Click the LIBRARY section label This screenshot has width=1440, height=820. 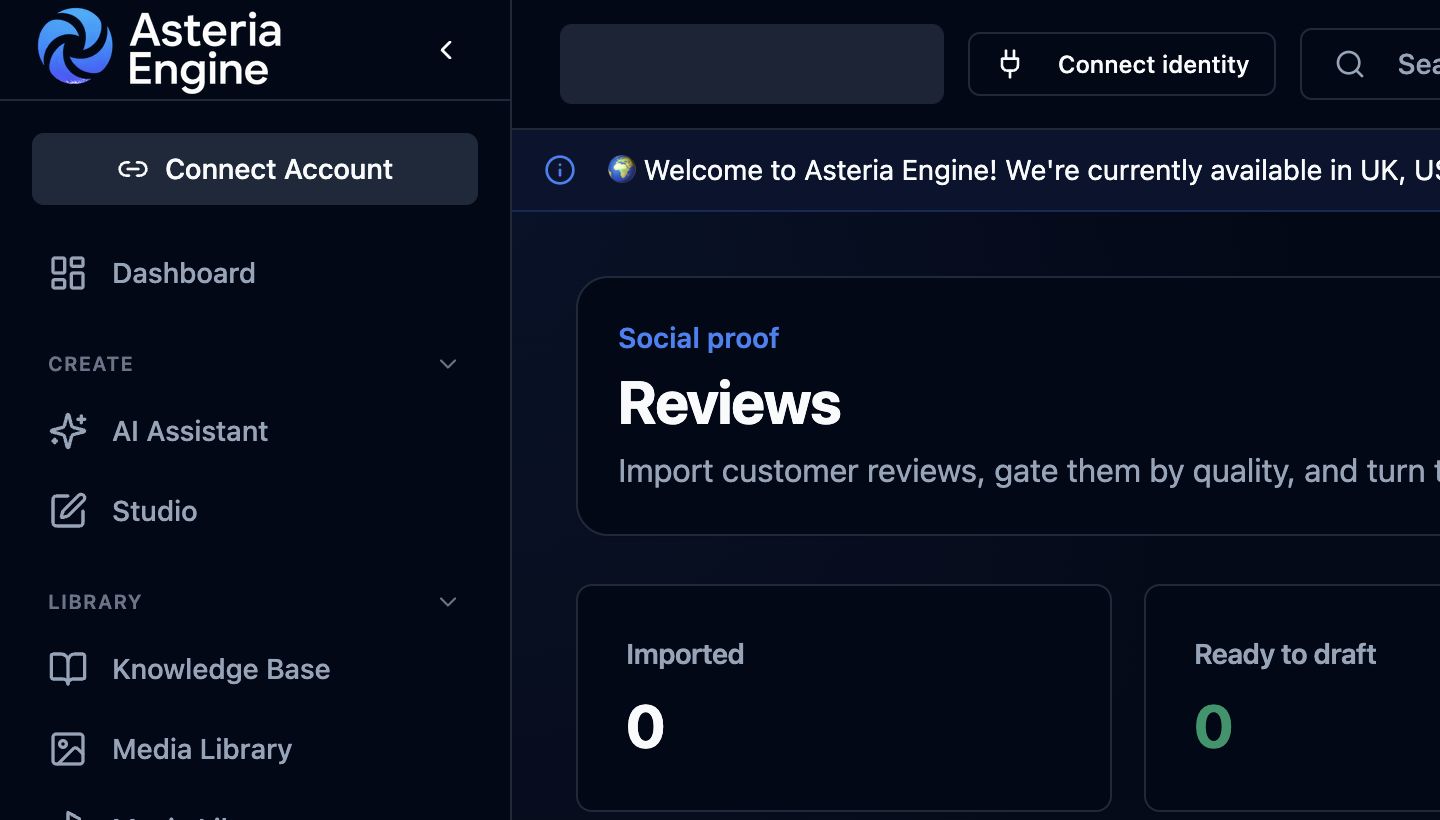(95, 602)
